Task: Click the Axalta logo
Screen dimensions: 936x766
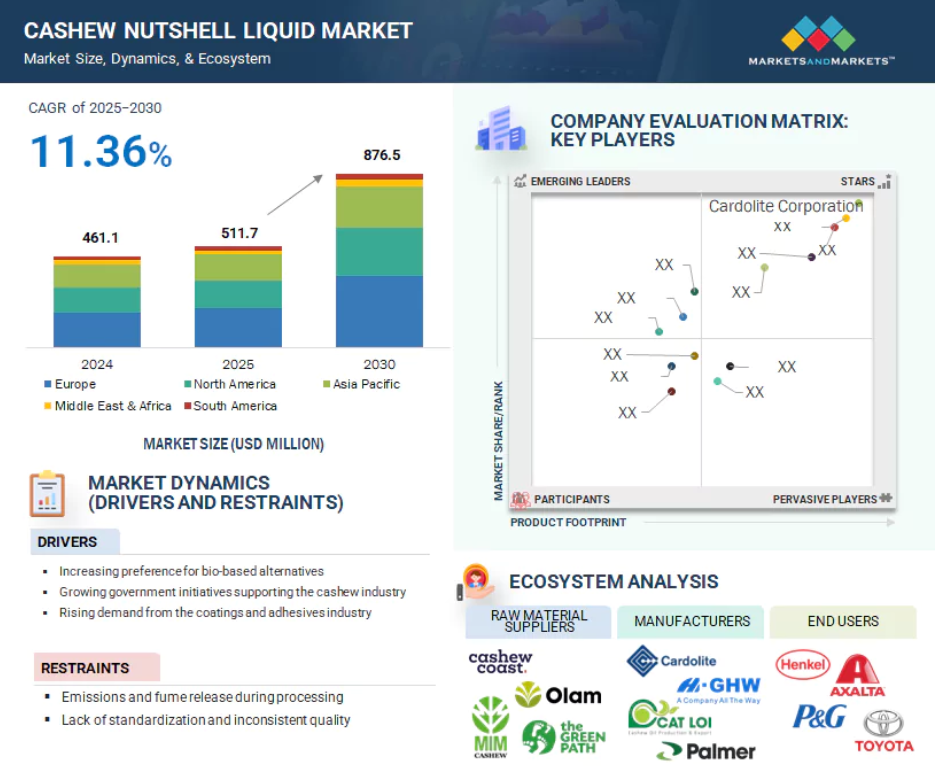Action: (x=858, y=675)
